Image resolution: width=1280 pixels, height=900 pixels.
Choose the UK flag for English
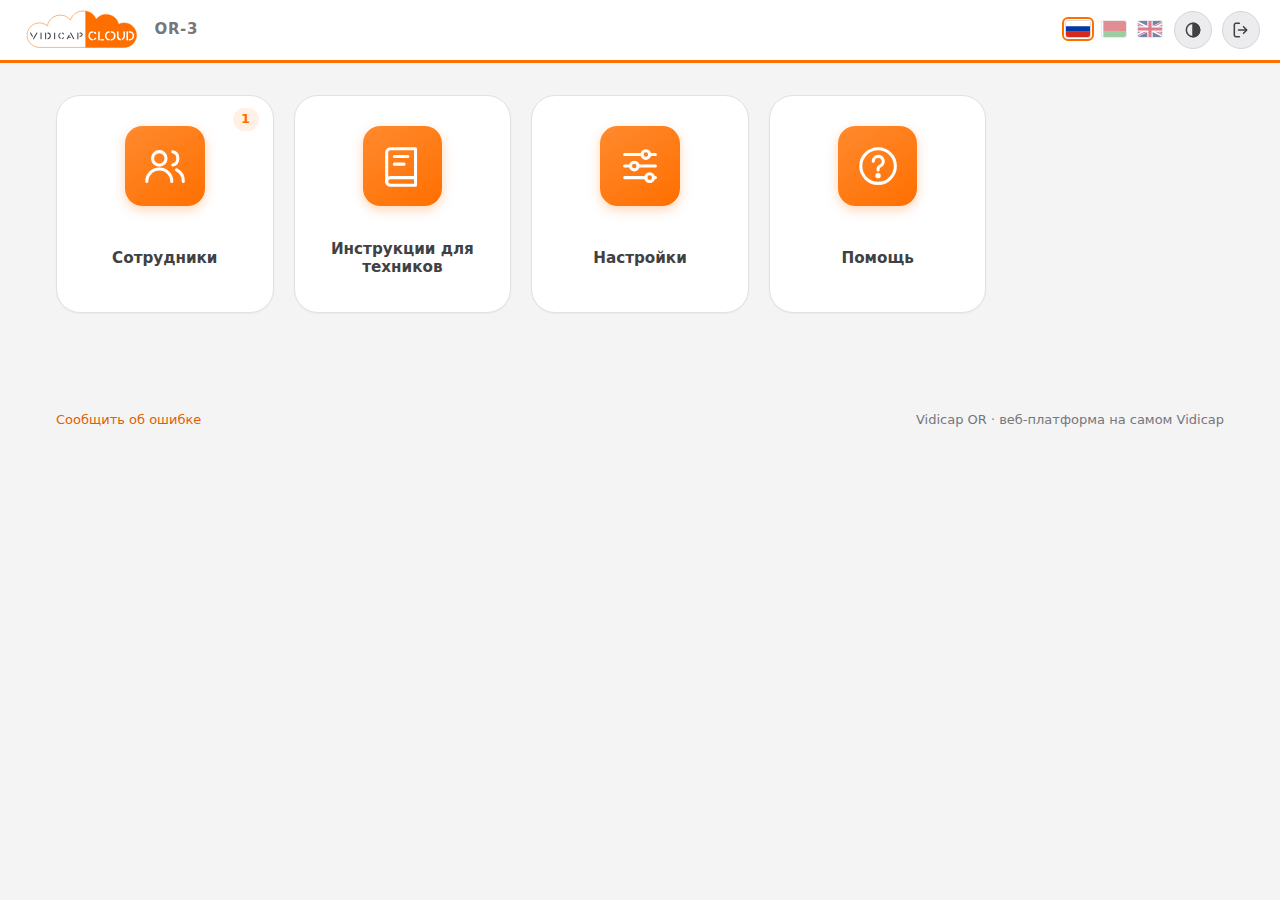point(1150,29)
